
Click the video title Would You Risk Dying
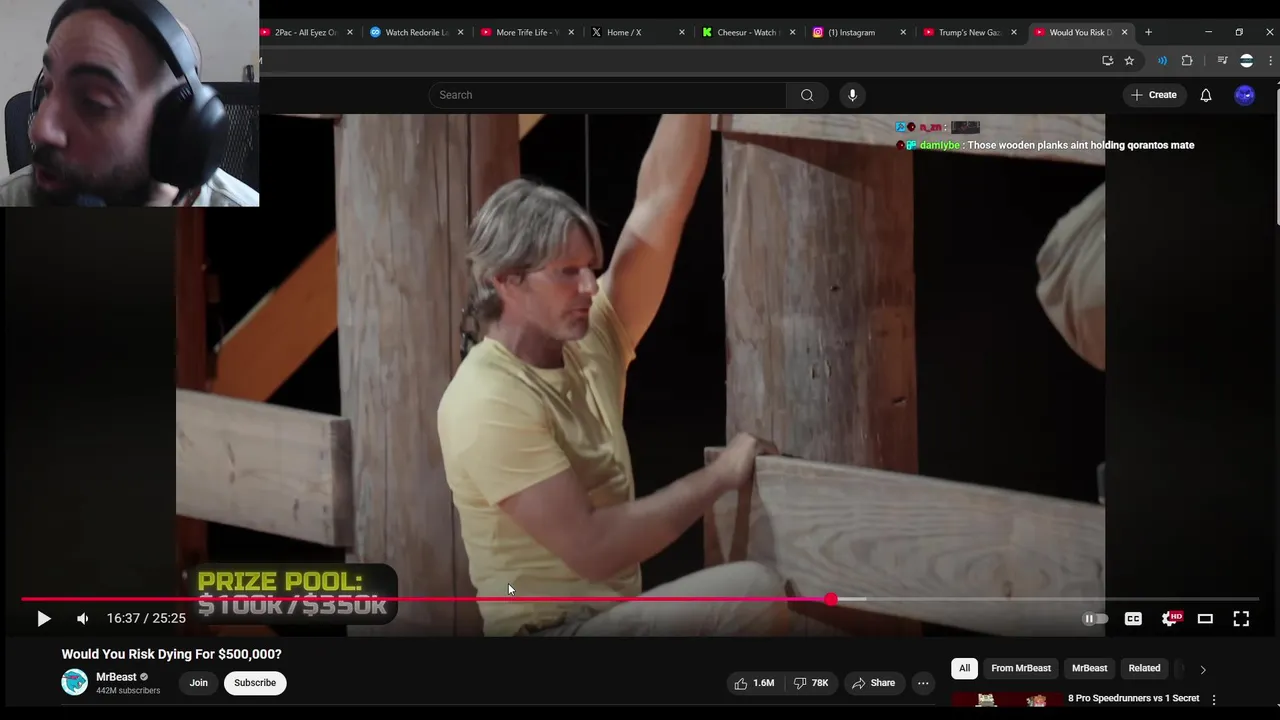pos(171,654)
